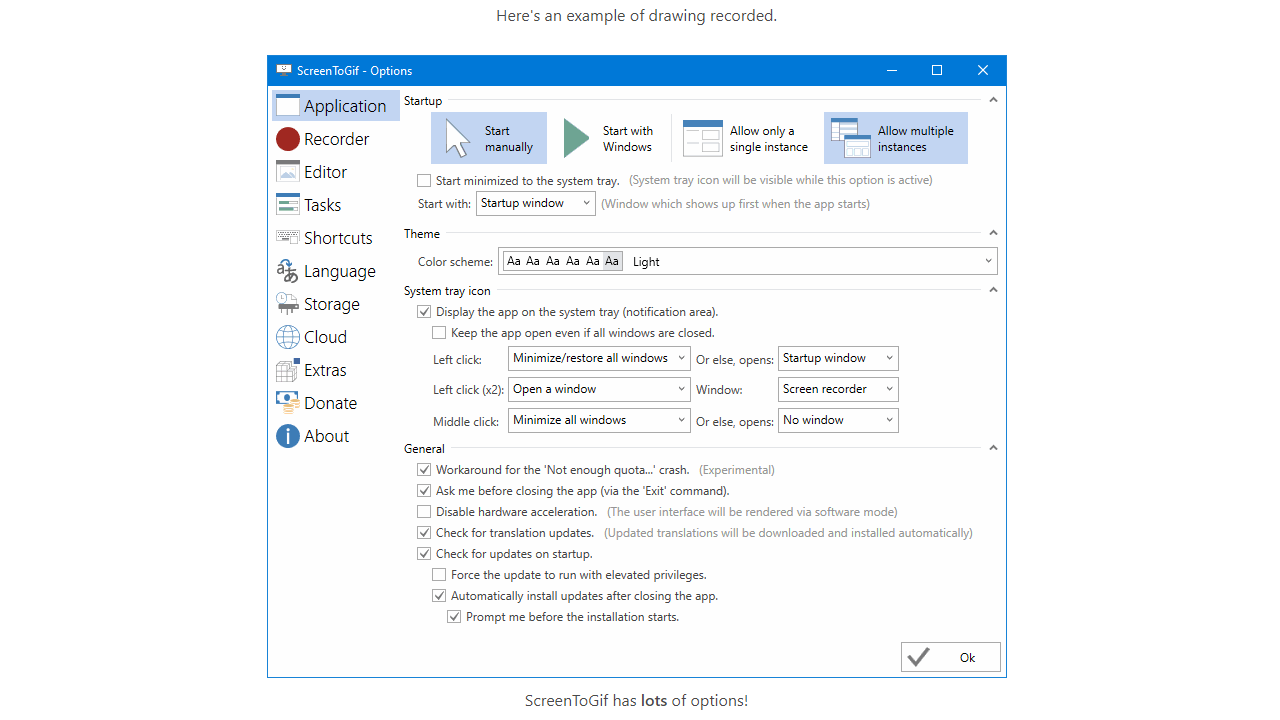
Task: Open the Middle click action dropdown
Action: (599, 420)
